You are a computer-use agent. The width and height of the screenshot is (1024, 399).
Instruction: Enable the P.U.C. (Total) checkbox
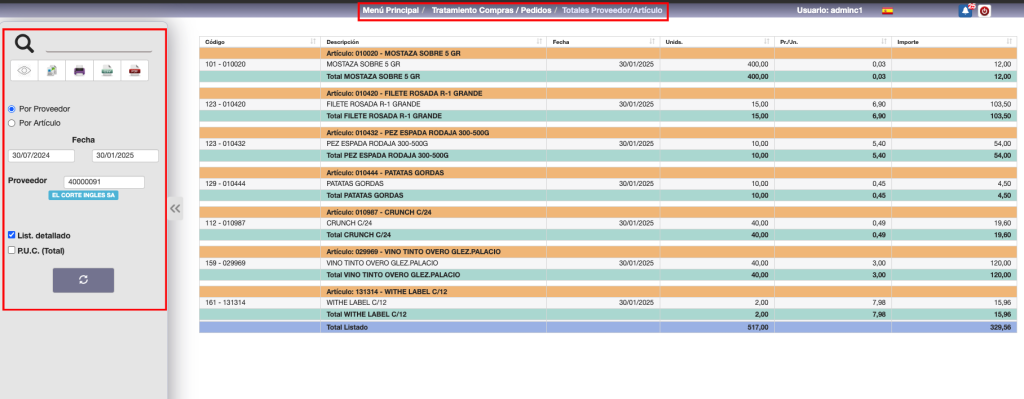click(x=12, y=249)
